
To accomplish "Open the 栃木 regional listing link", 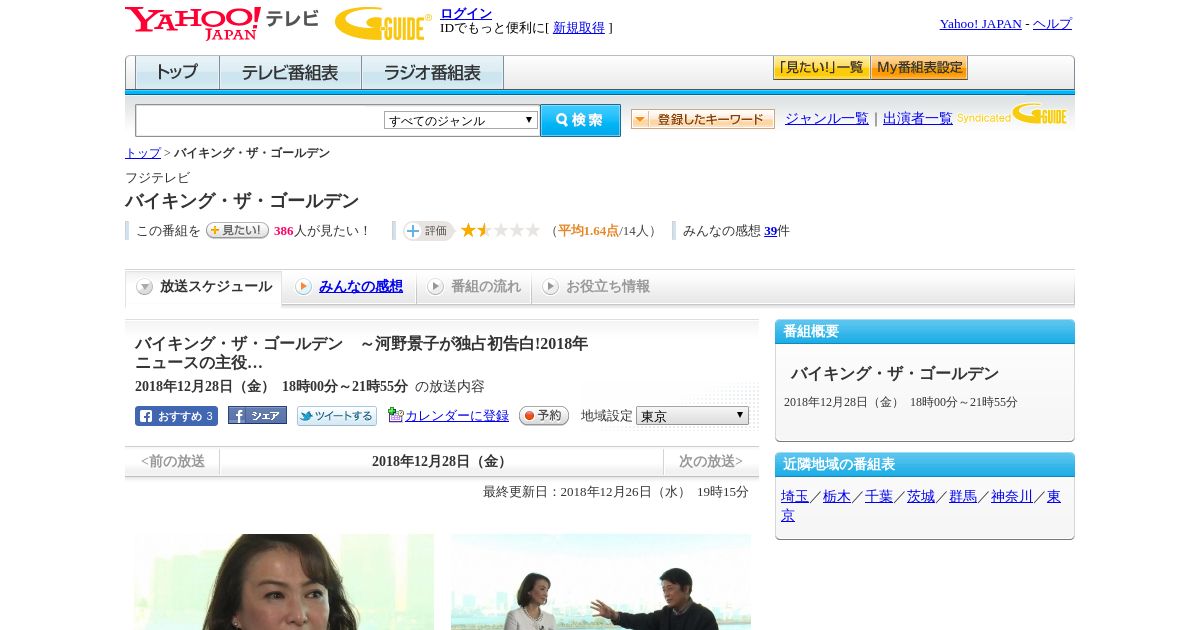I will coord(837,497).
